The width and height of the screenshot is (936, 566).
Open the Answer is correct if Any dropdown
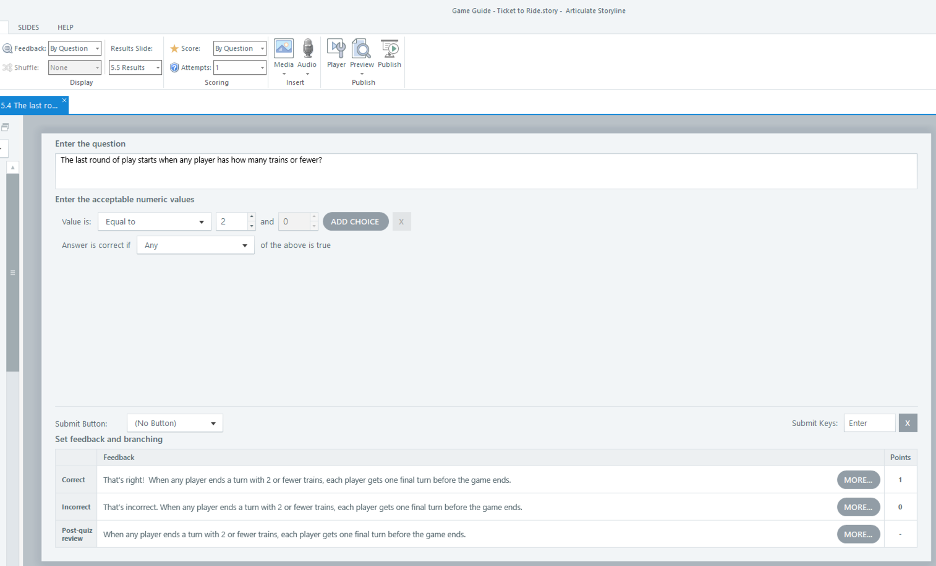coord(196,245)
